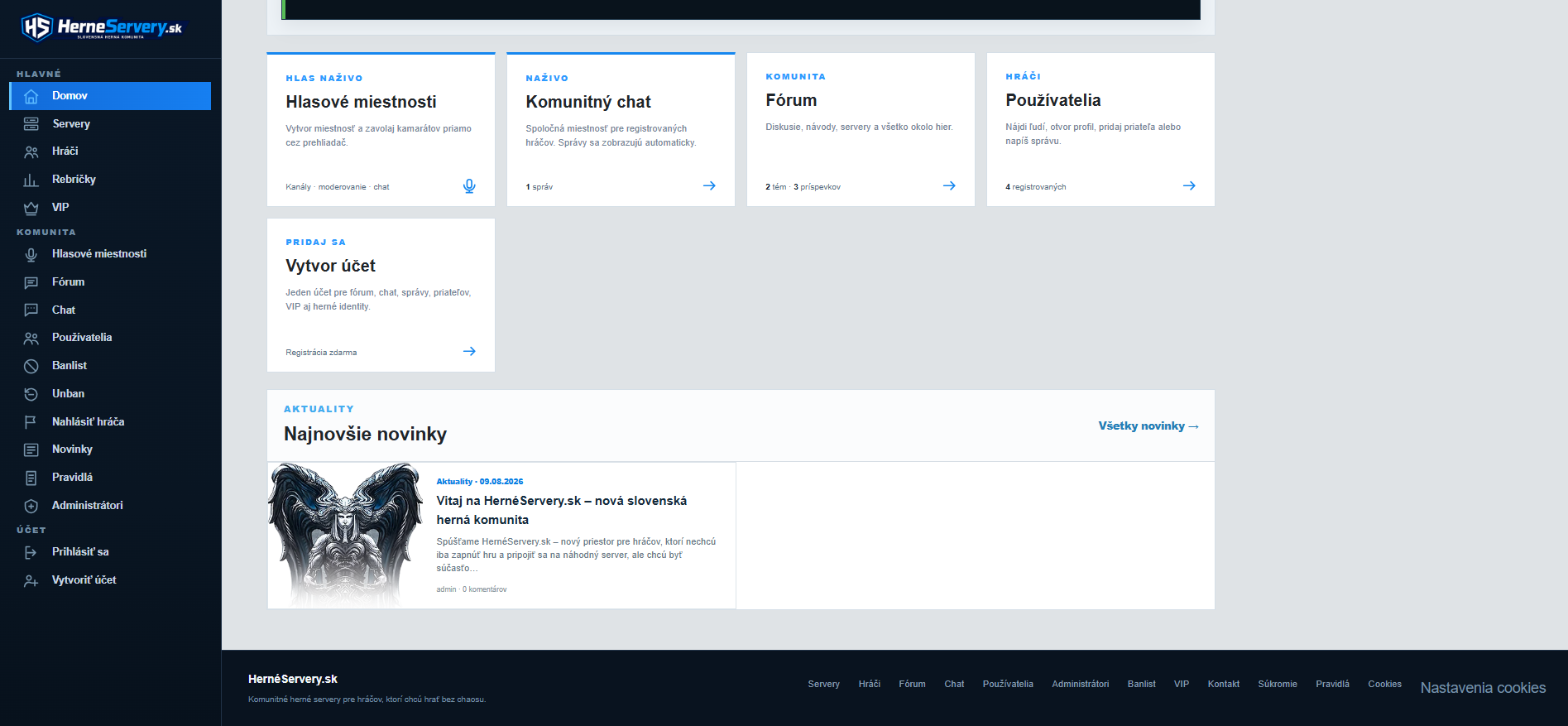1568x726 pixels.
Task: Click the VIP crown icon
Action: click(x=31, y=208)
